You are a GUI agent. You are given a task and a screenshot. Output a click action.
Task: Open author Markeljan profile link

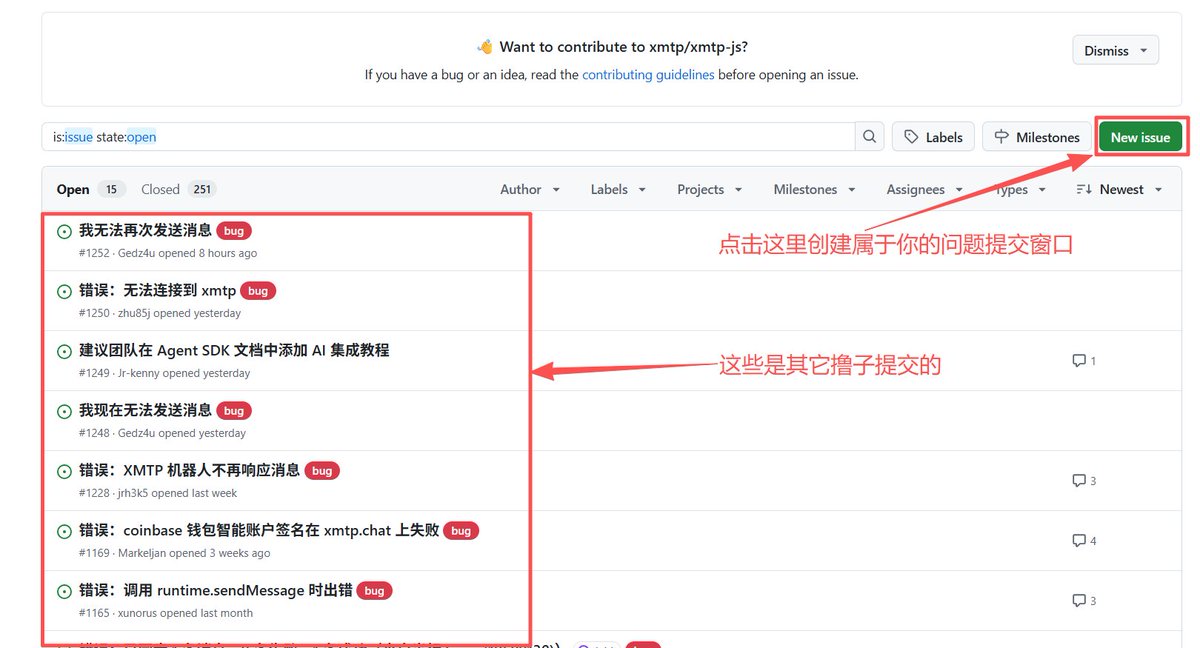click(141, 553)
